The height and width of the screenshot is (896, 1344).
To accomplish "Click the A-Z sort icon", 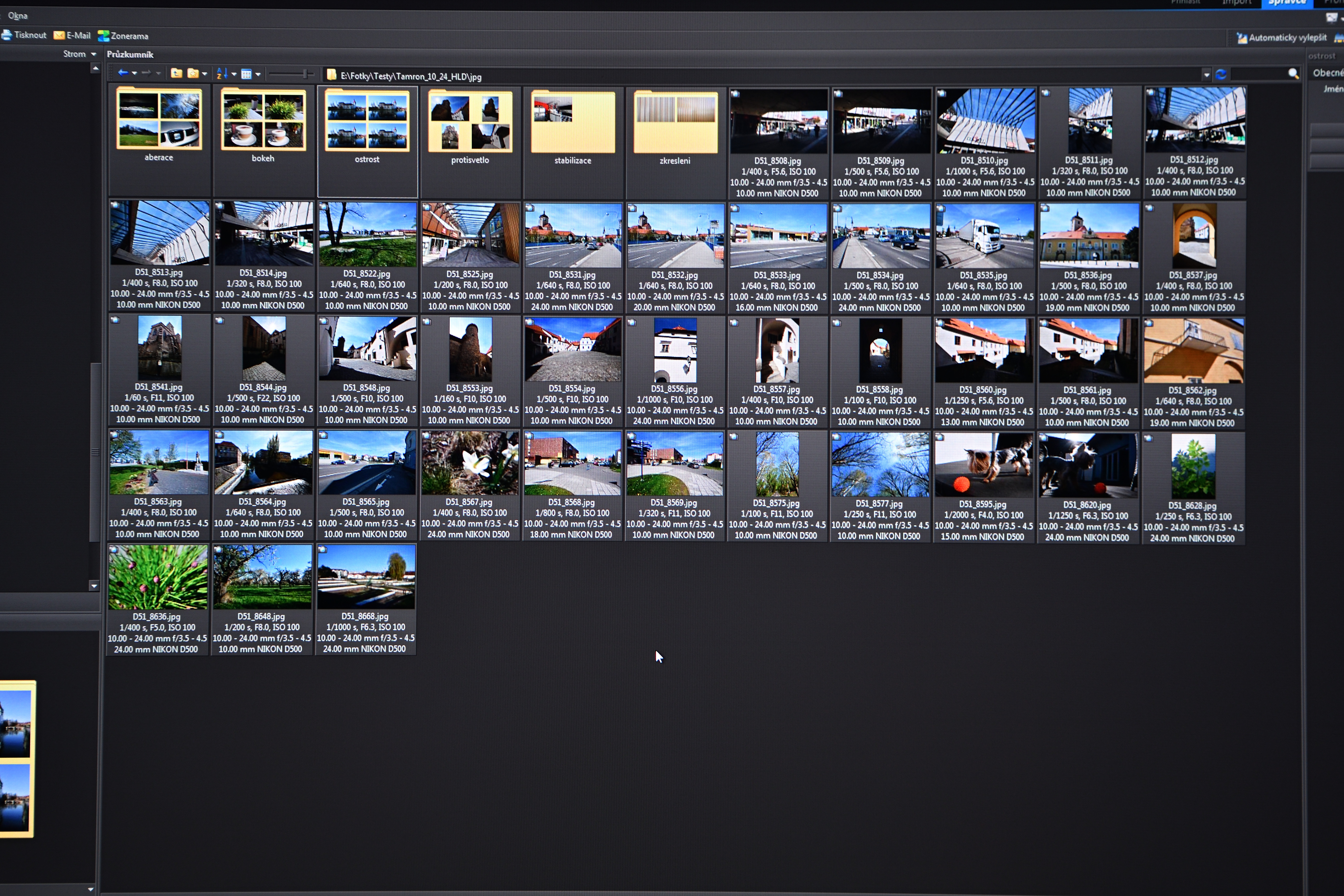I will (222, 74).
